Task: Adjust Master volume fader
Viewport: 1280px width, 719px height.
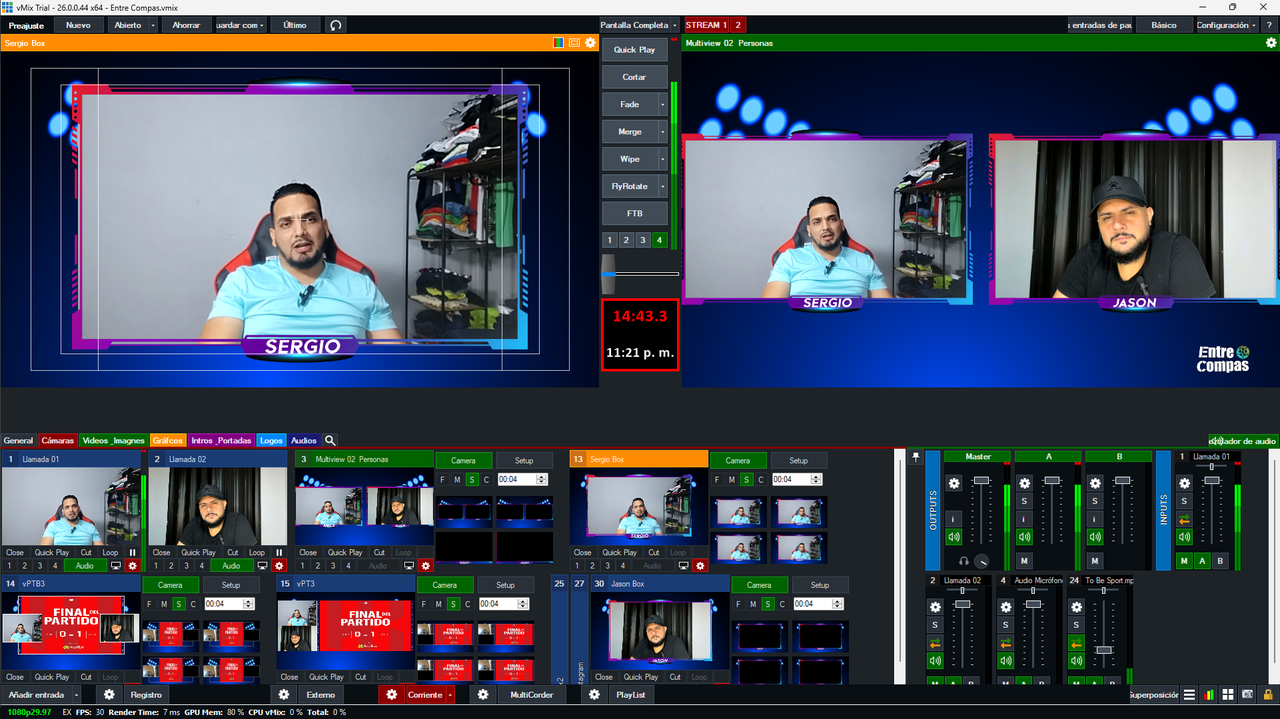Action: point(982,481)
